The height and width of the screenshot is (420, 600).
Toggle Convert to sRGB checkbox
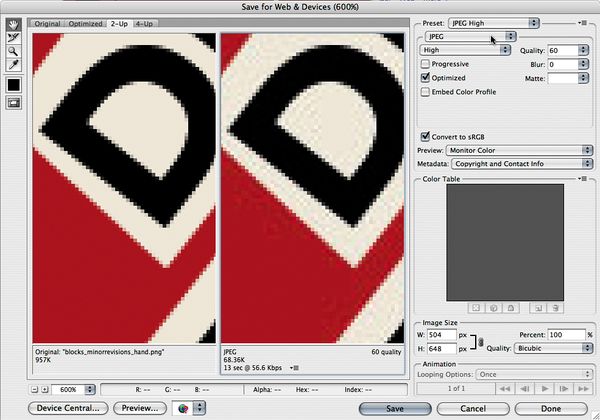(426, 136)
